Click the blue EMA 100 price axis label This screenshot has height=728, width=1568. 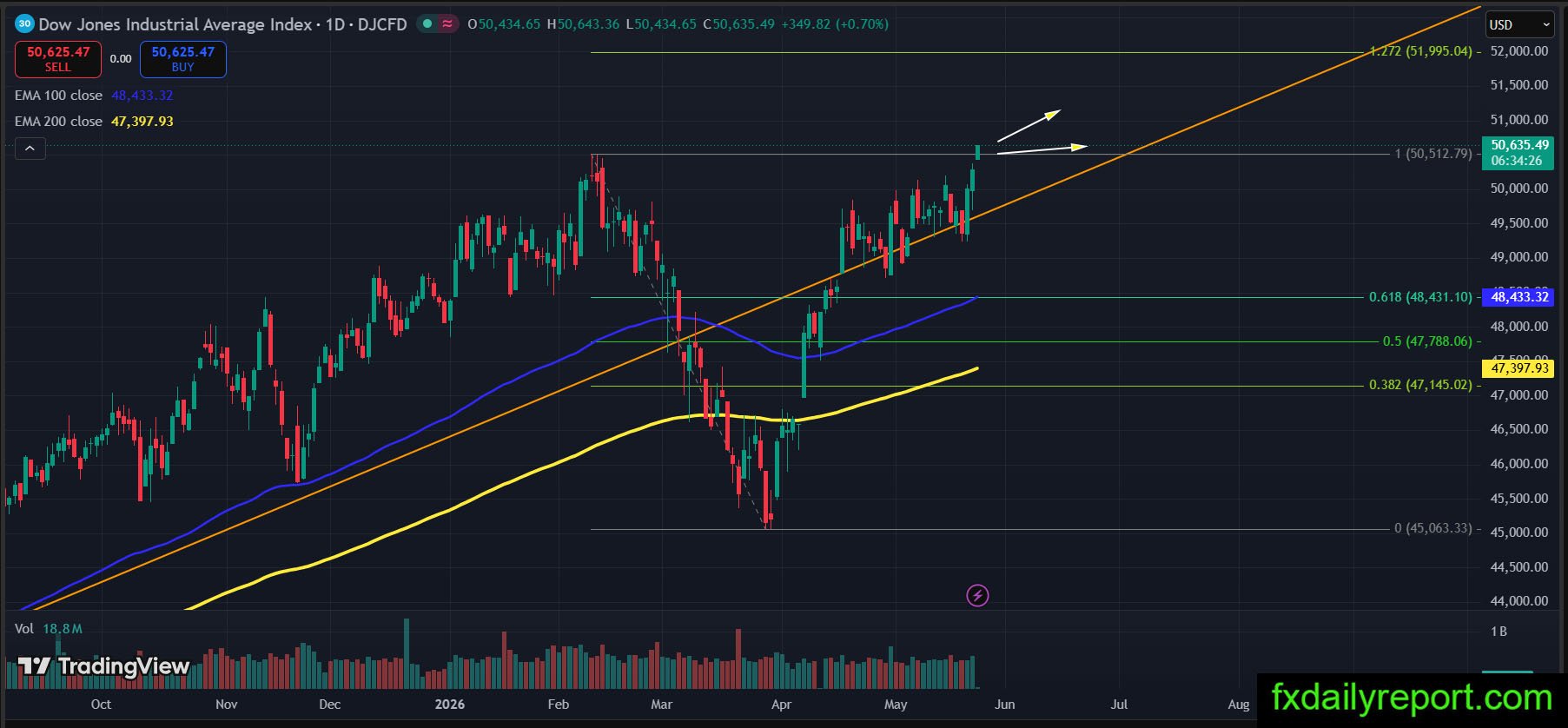click(1519, 297)
